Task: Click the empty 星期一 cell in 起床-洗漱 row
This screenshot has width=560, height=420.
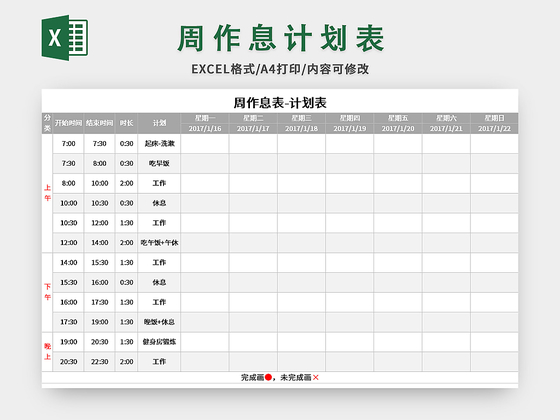Action: click(x=205, y=144)
